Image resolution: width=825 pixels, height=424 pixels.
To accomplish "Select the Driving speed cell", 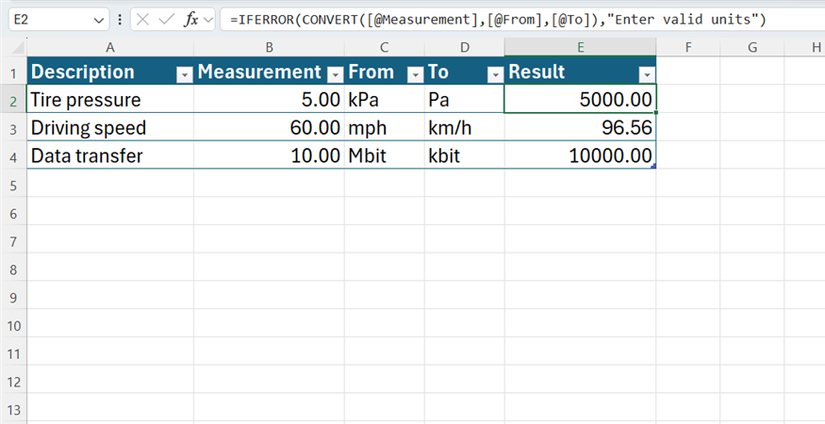I will coord(110,127).
